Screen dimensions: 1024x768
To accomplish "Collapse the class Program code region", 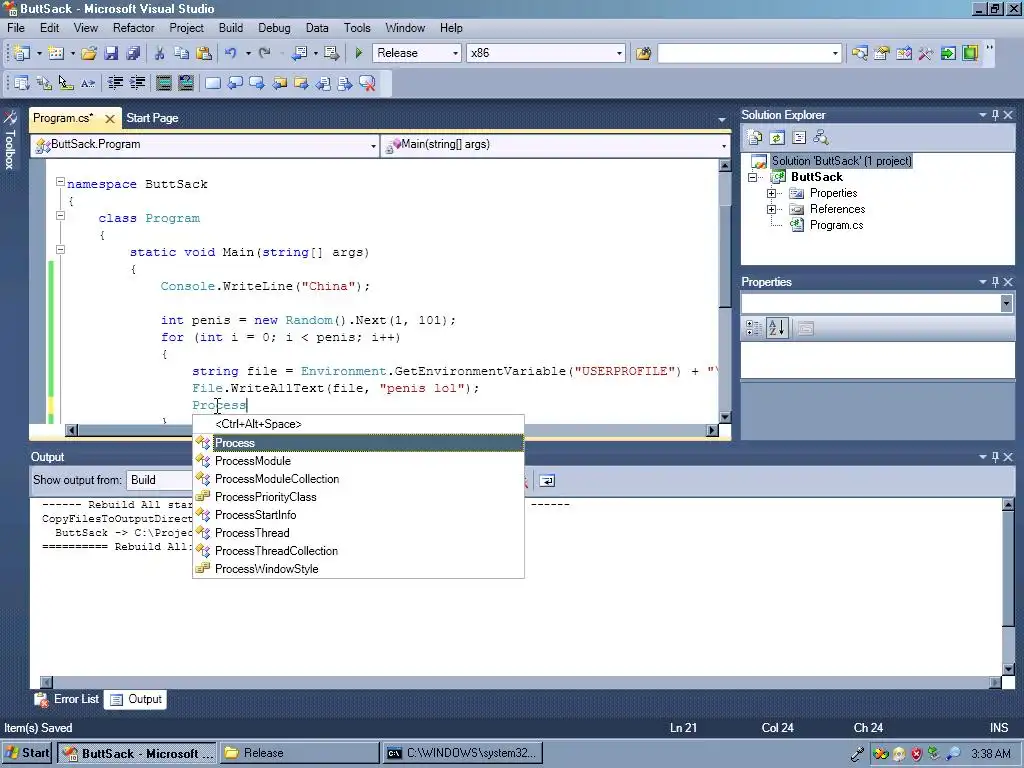I will (x=60, y=216).
